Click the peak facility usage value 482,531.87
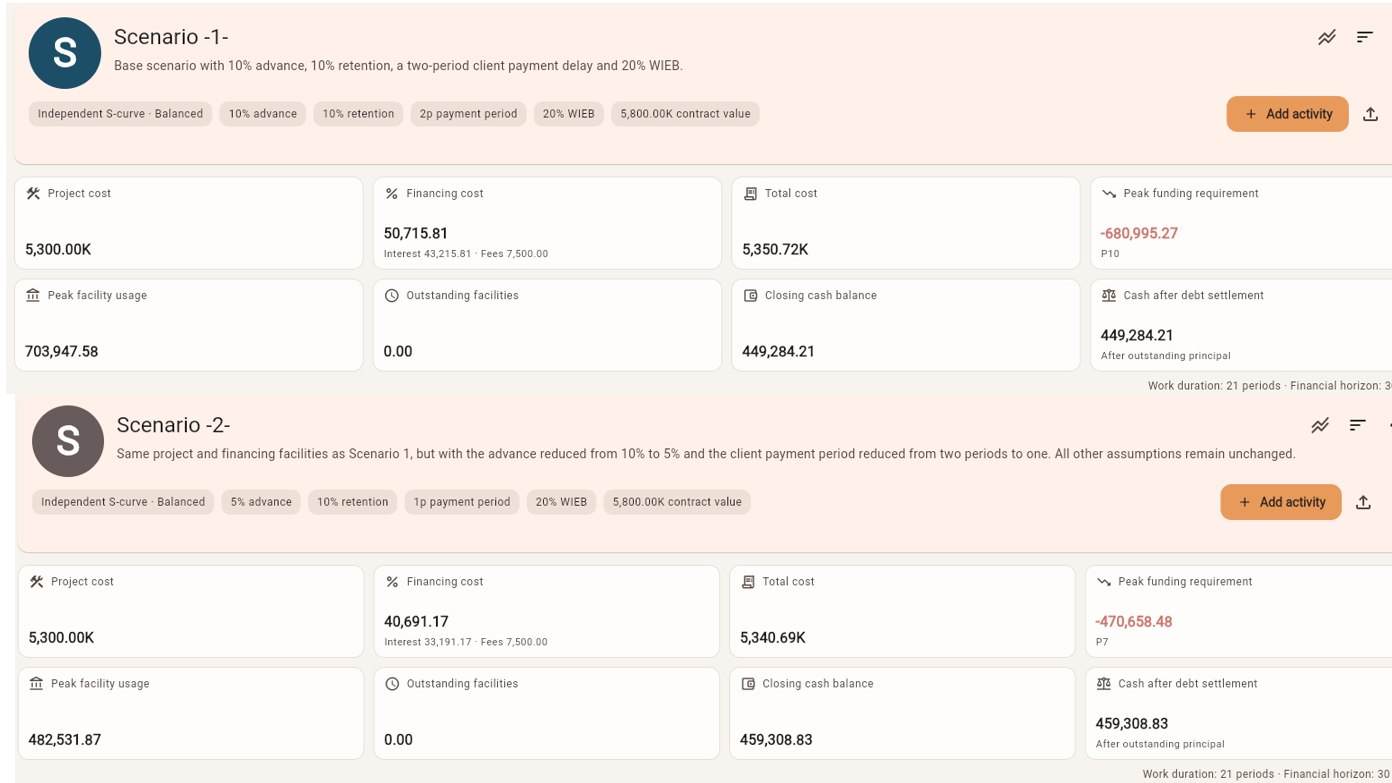 65,739
